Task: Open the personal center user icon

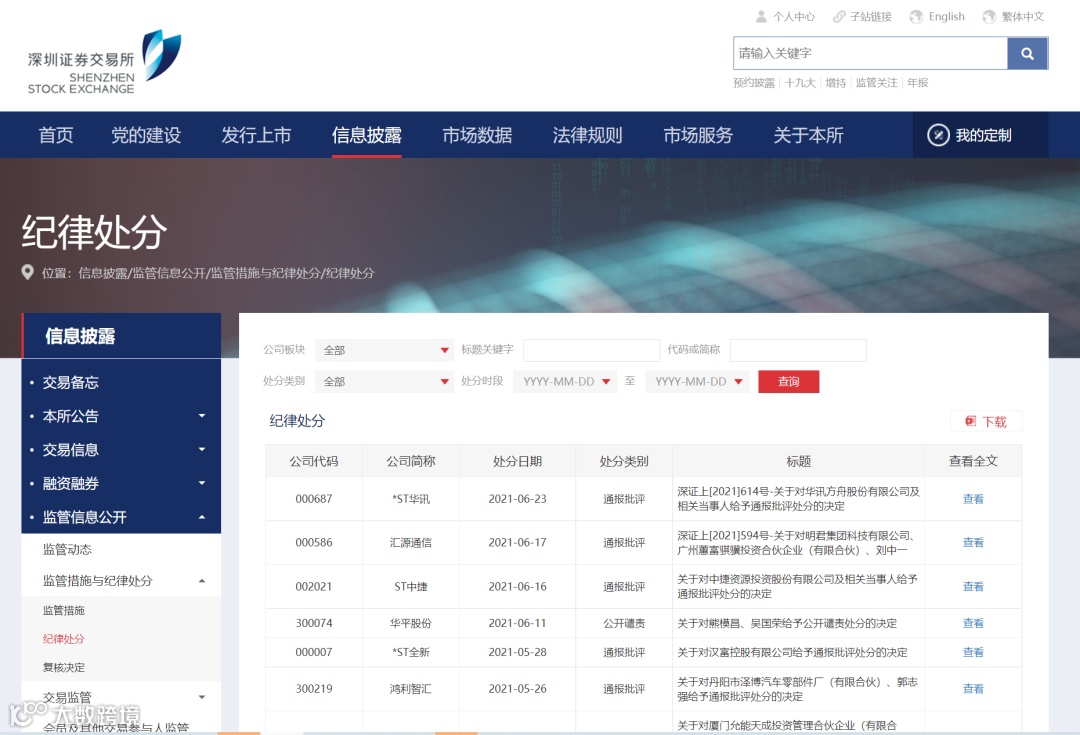Action: click(761, 17)
